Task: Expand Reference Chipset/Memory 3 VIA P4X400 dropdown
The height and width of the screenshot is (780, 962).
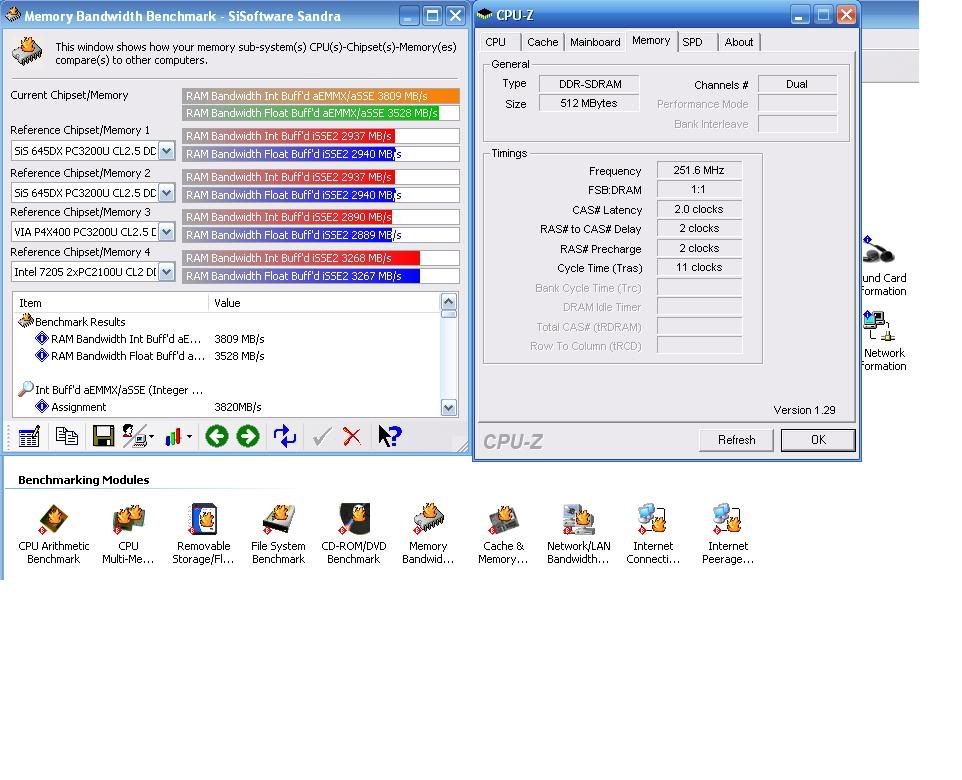Action: [x=166, y=232]
